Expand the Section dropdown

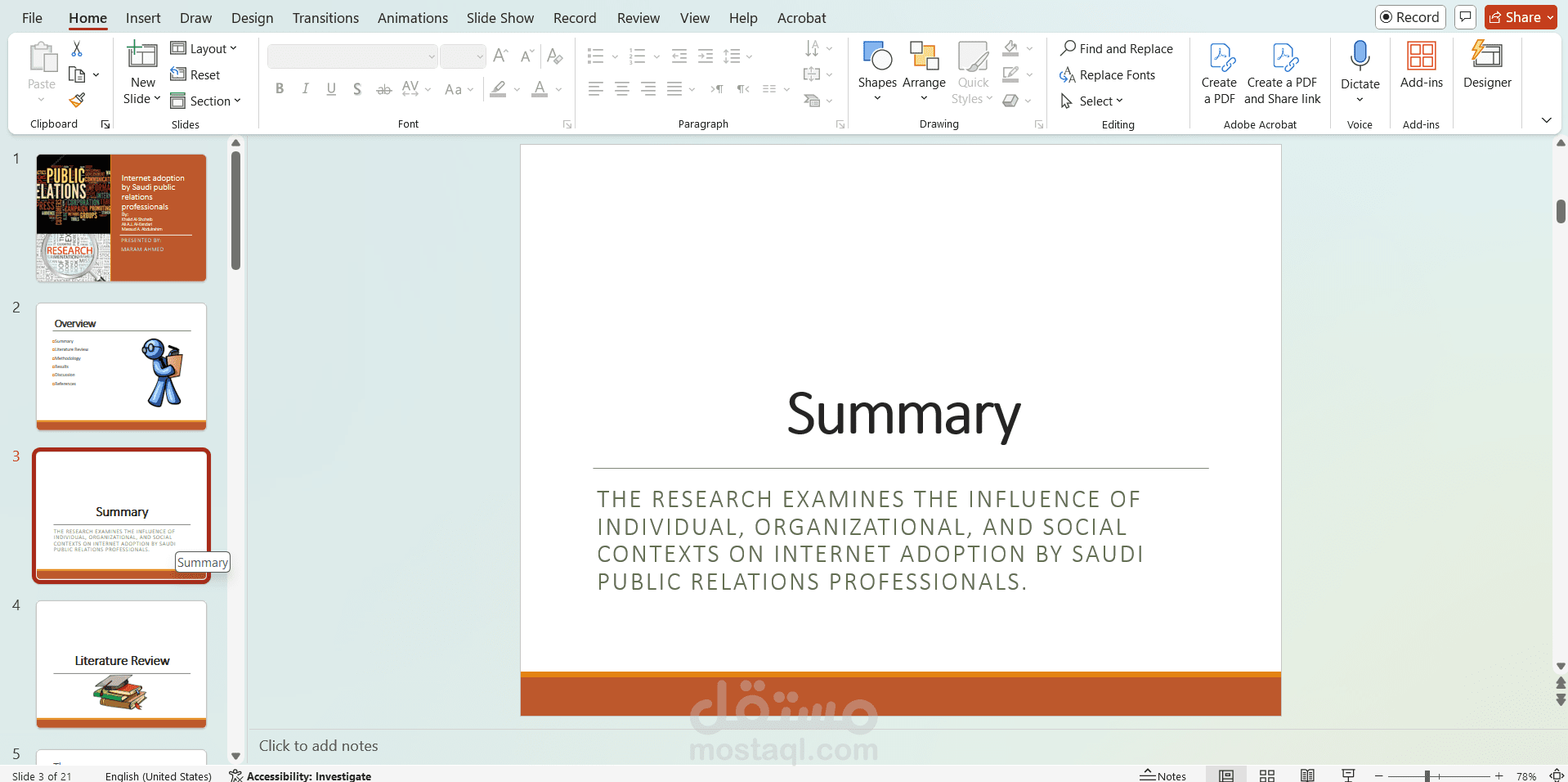pos(206,101)
